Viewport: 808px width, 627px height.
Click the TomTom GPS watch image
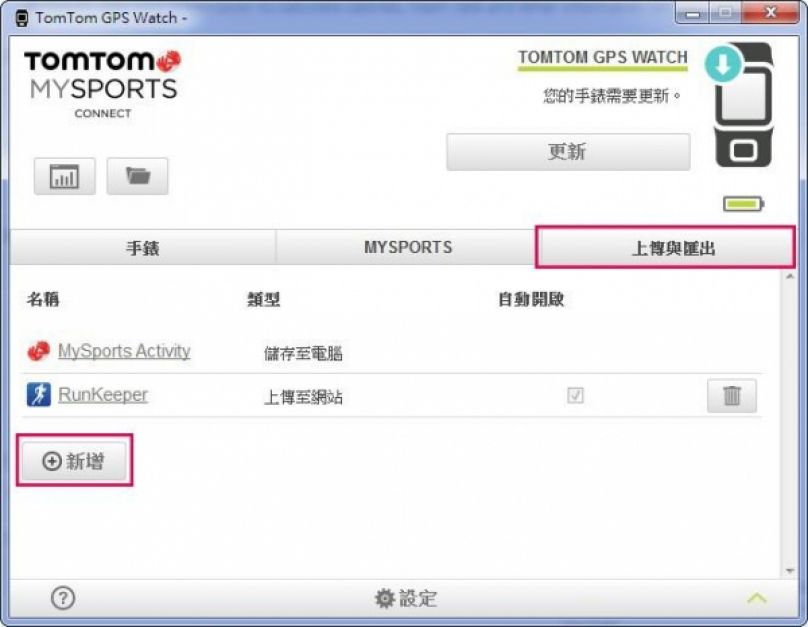click(744, 105)
